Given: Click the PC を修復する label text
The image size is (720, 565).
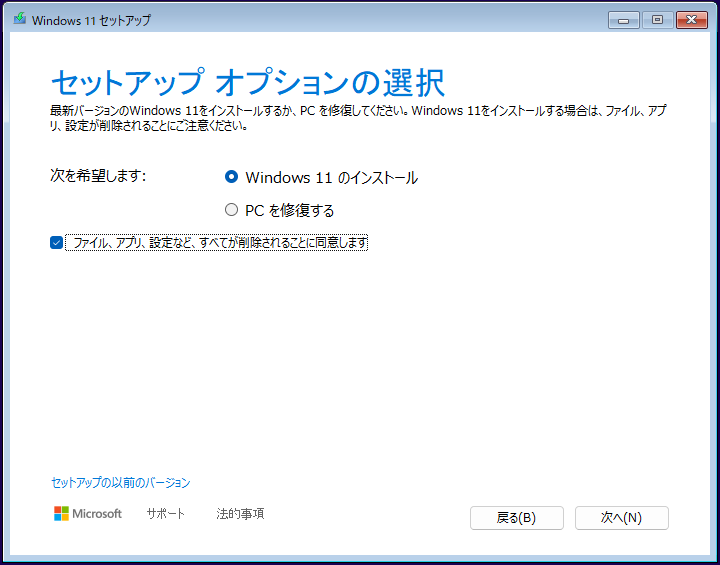Looking at the screenshot, I should pos(290,210).
